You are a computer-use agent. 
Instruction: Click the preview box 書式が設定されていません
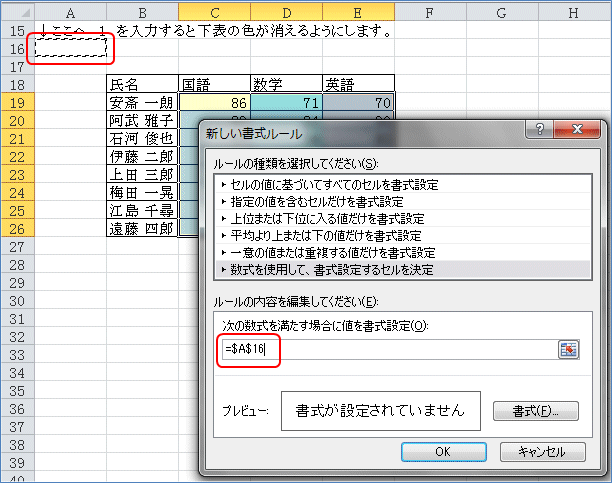tap(381, 411)
